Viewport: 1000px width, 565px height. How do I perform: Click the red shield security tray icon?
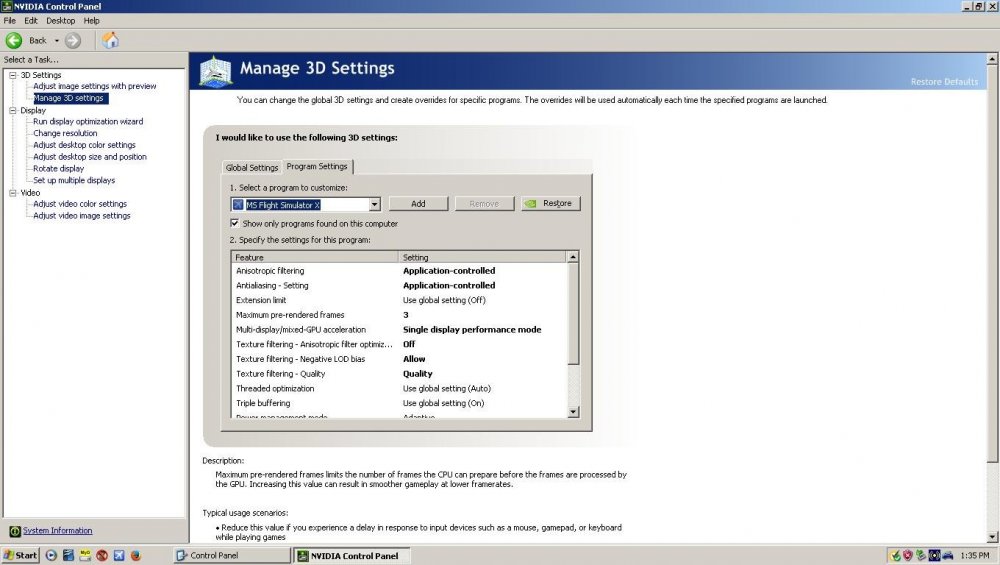908,555
